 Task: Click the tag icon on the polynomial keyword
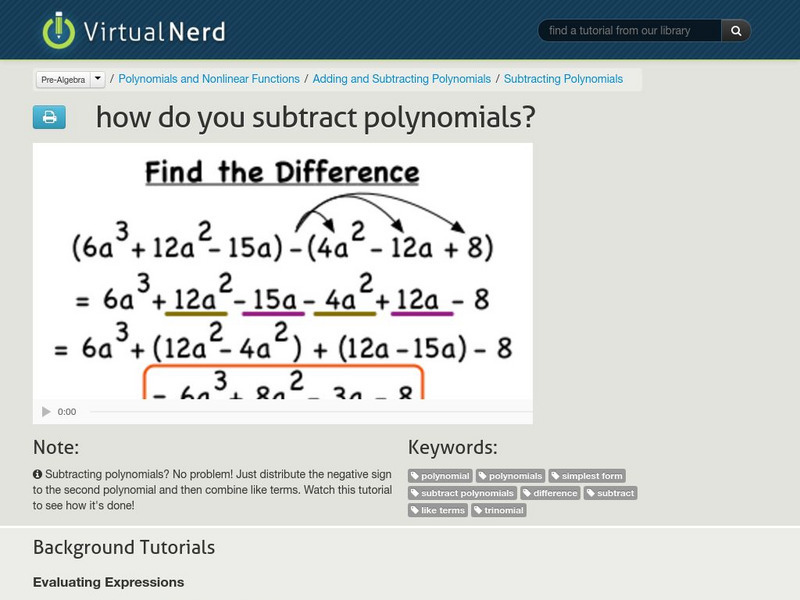[x=414, y=476]
